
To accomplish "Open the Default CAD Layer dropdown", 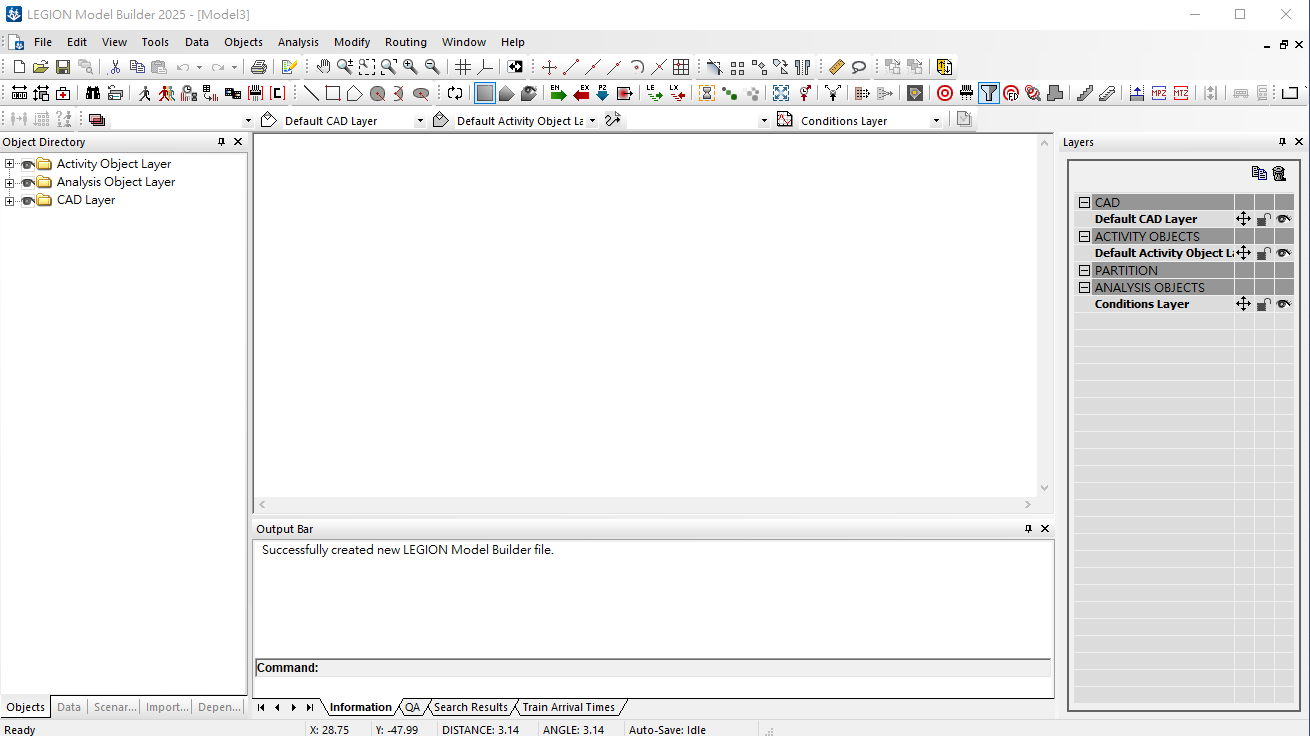I will [x=420, y=121].
